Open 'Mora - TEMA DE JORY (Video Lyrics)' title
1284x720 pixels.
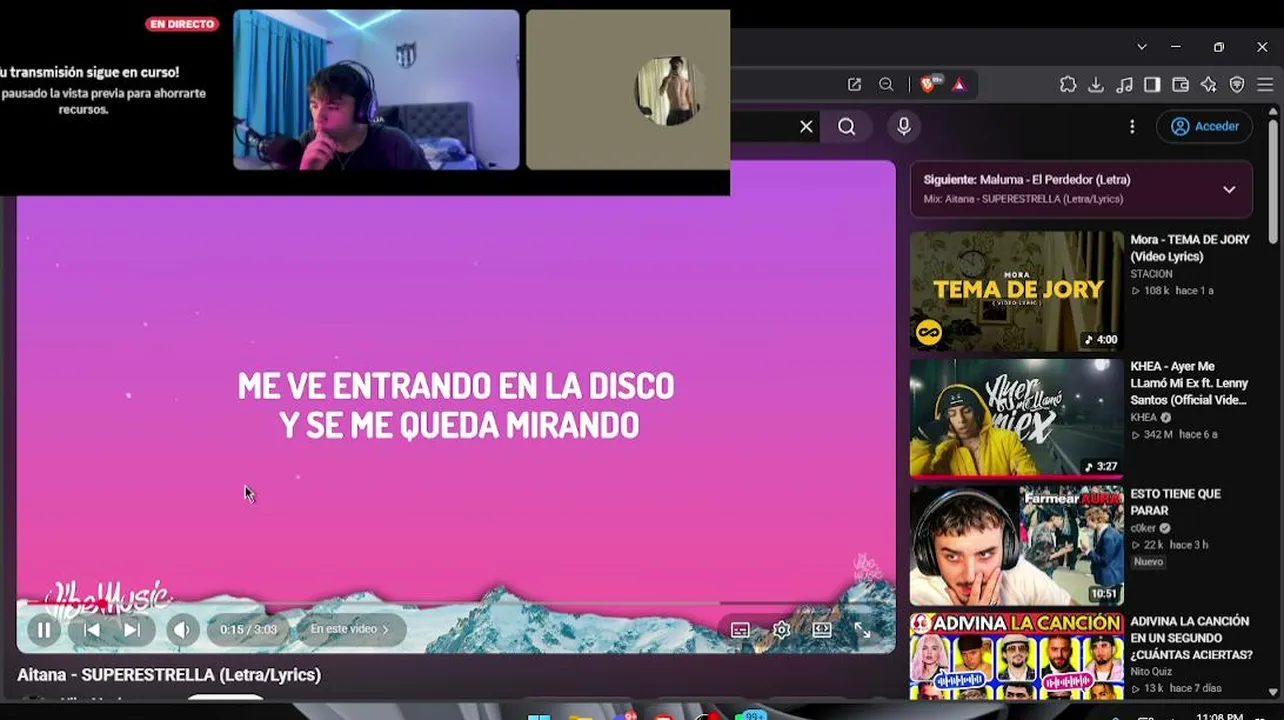tap(1190, 248)
